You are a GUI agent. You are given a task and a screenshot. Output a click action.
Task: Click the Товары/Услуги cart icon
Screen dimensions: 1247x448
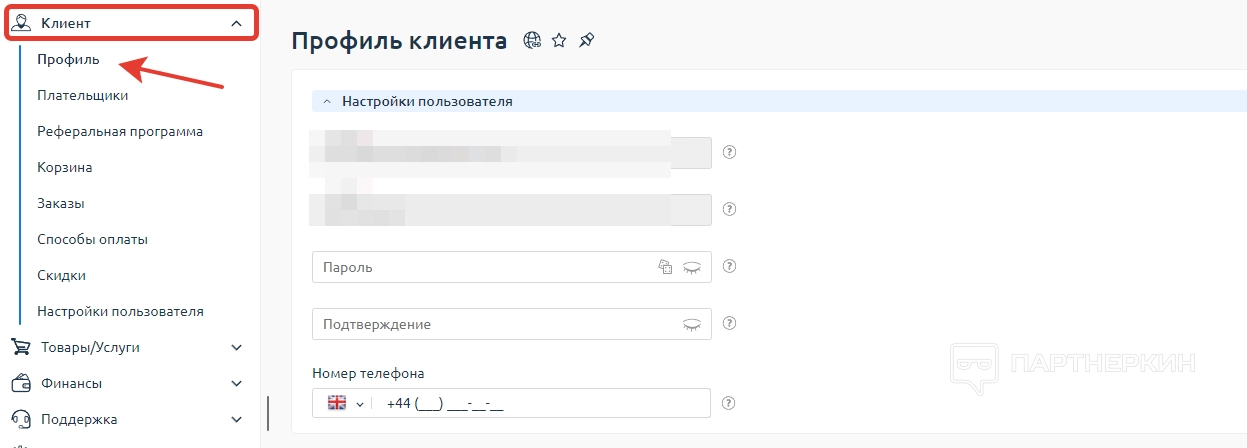point(20,347)
